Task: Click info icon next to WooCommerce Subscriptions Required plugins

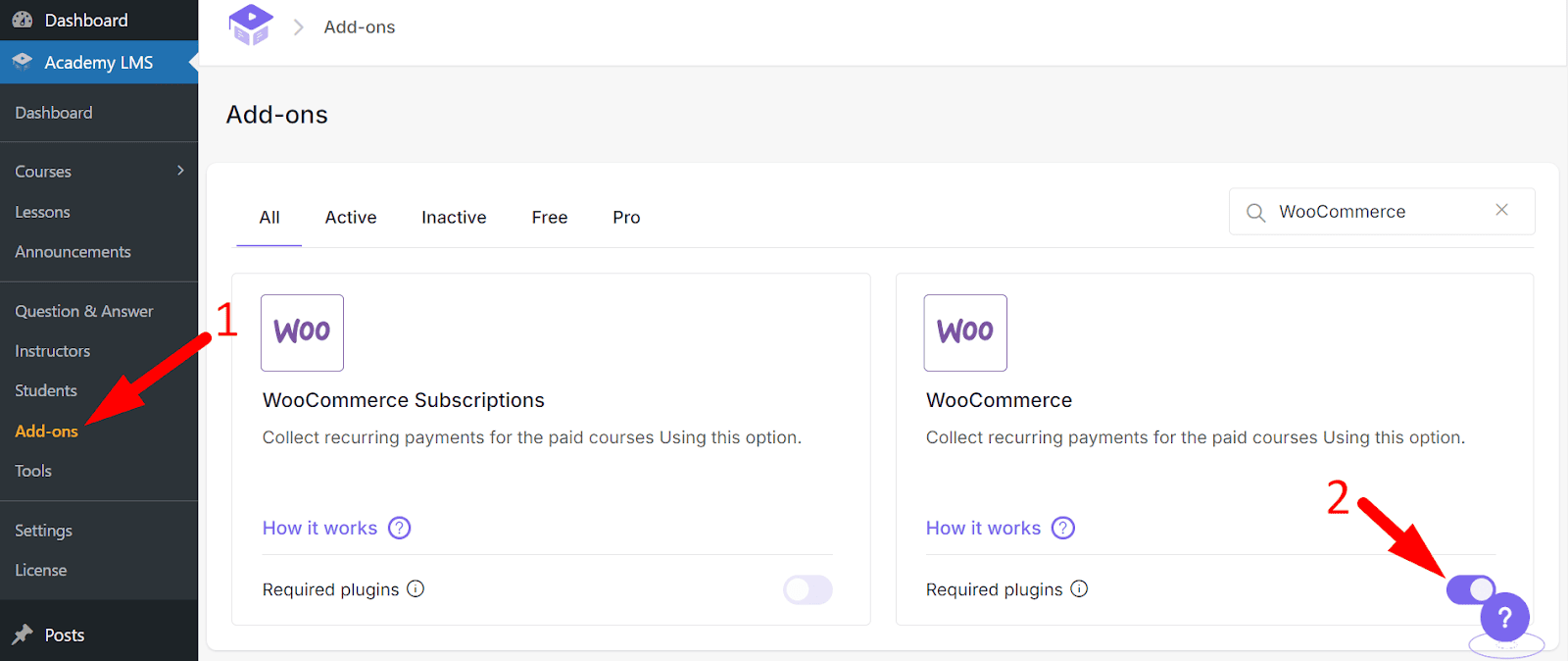Action: click(x=416, y=588)
